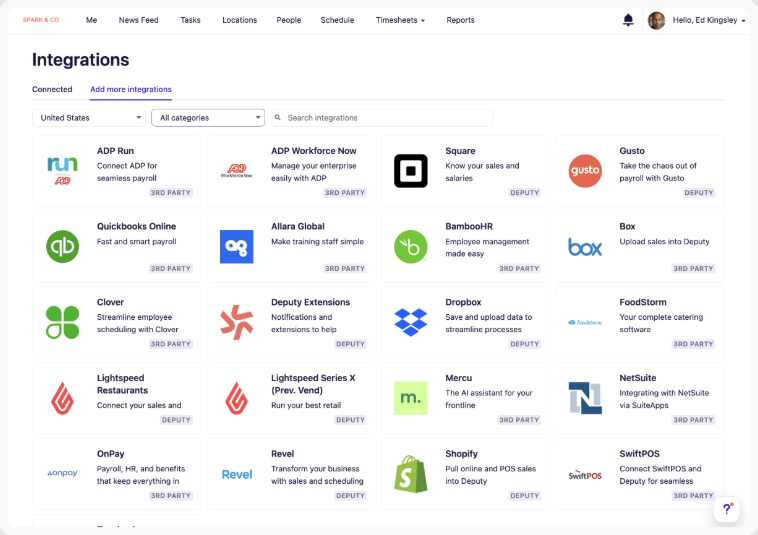Click the Spark & Co logo

41,20
